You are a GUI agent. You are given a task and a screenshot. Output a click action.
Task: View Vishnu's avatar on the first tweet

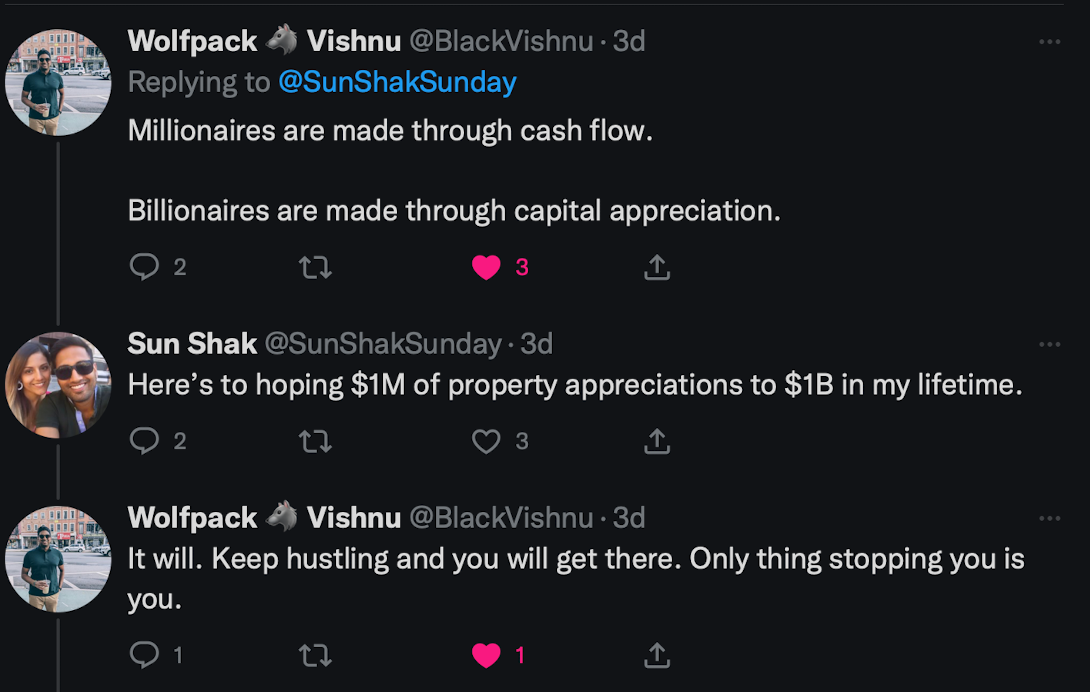pyautogui.click(x=58, y=82)
